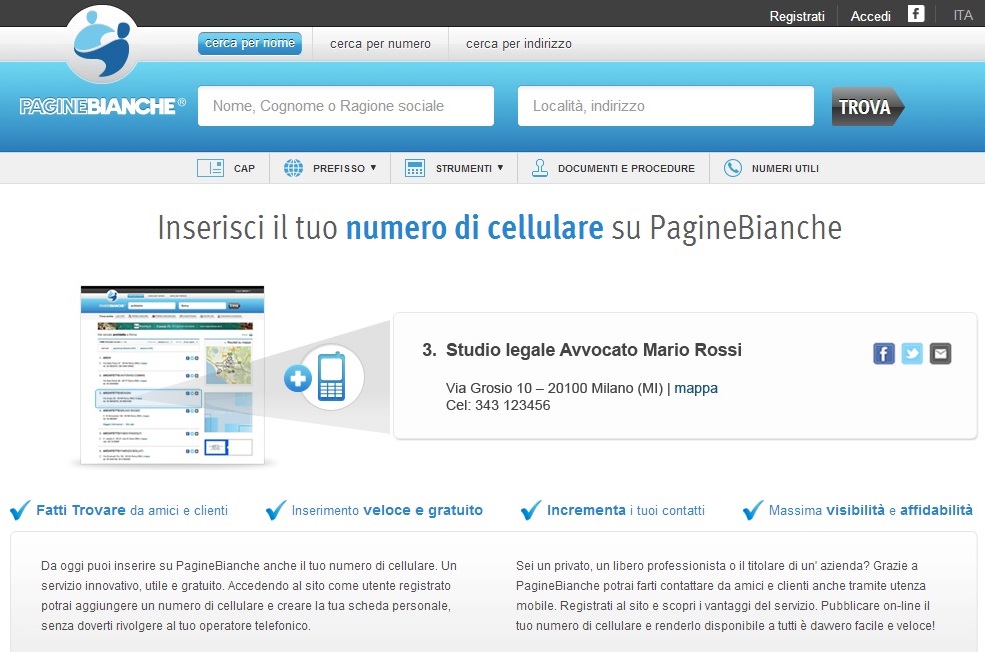
Task: Click the checkmark beside Fatti Trovare
Action: pos(20,510)
